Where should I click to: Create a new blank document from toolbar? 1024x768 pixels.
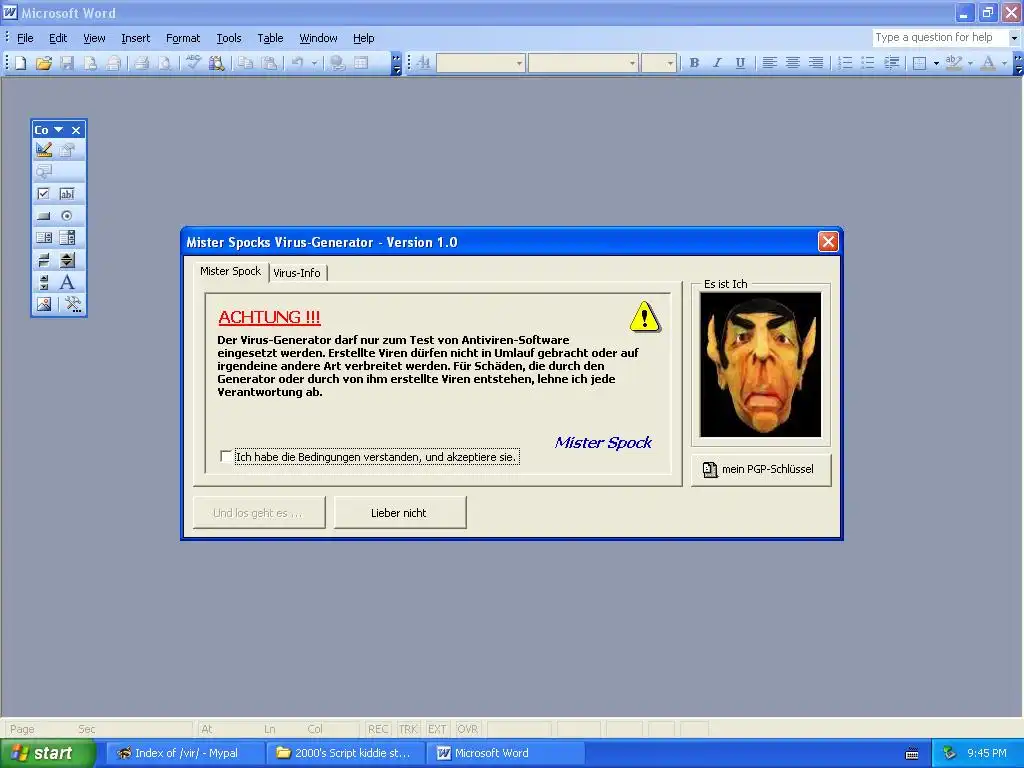pyautogui.click(x=21, y=63)
